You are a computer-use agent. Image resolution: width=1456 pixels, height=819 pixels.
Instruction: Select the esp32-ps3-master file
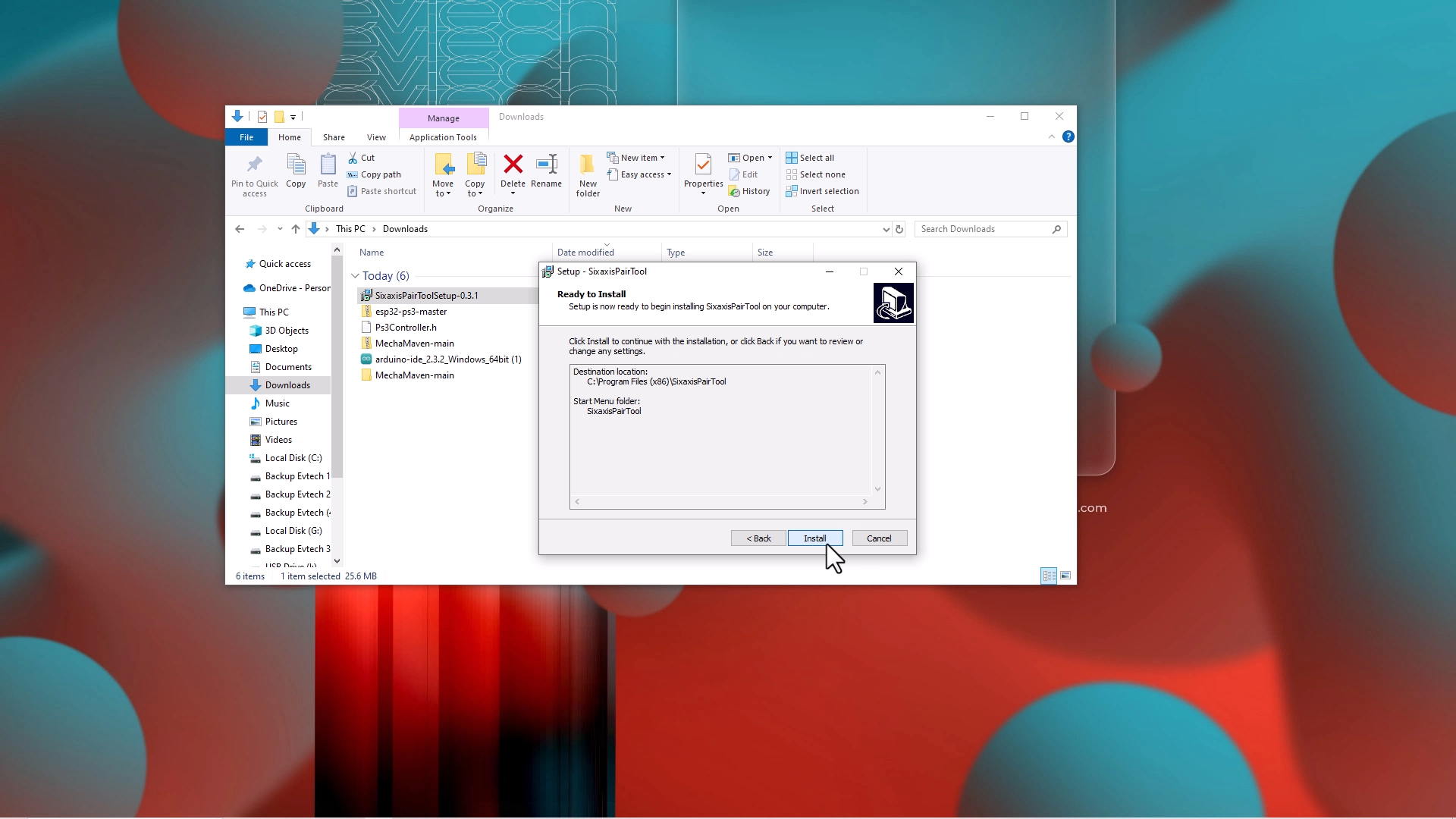tap(411, 312)
